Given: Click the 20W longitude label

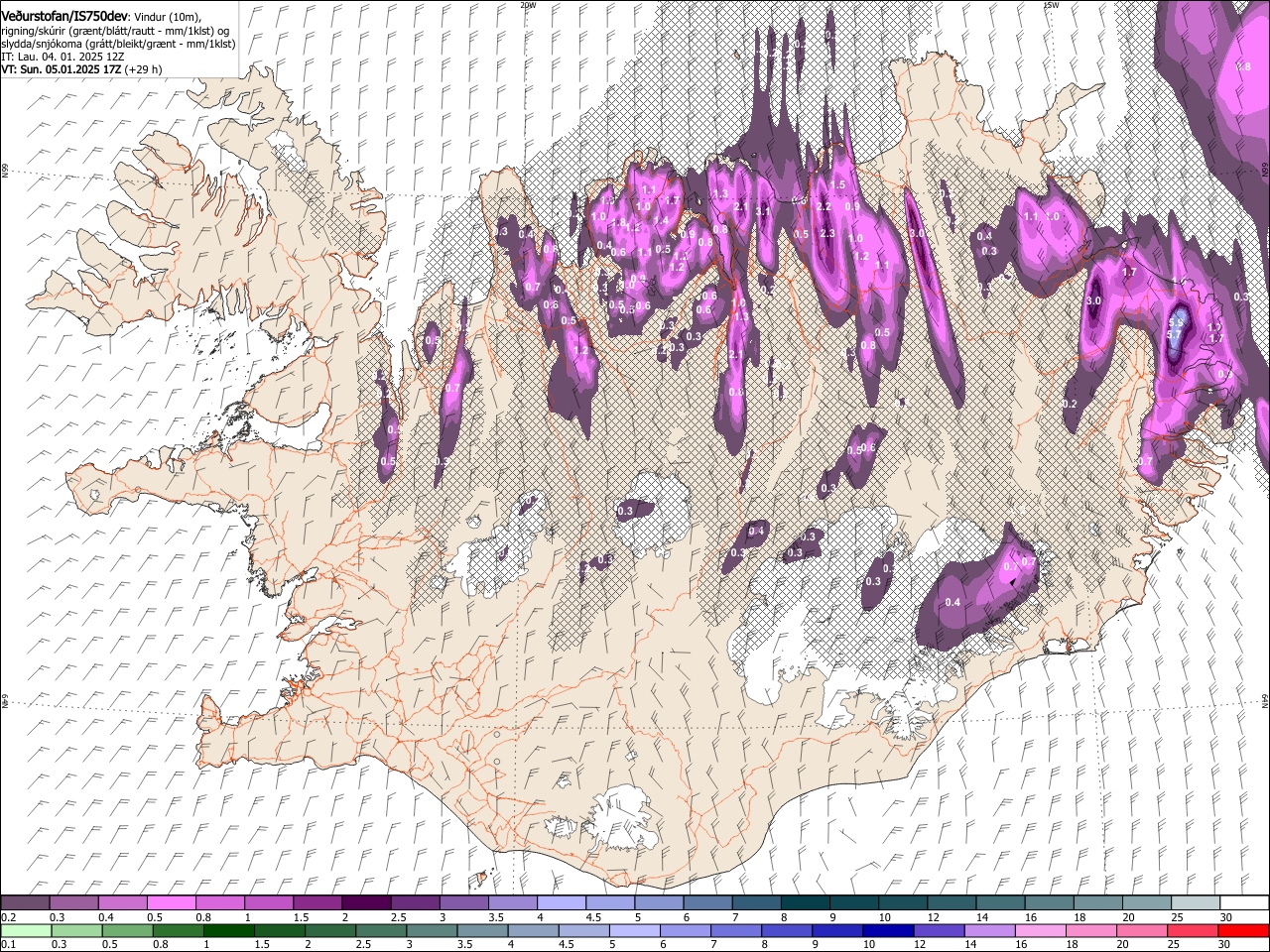Looking at the screenshot, I should tap(528, 5).
